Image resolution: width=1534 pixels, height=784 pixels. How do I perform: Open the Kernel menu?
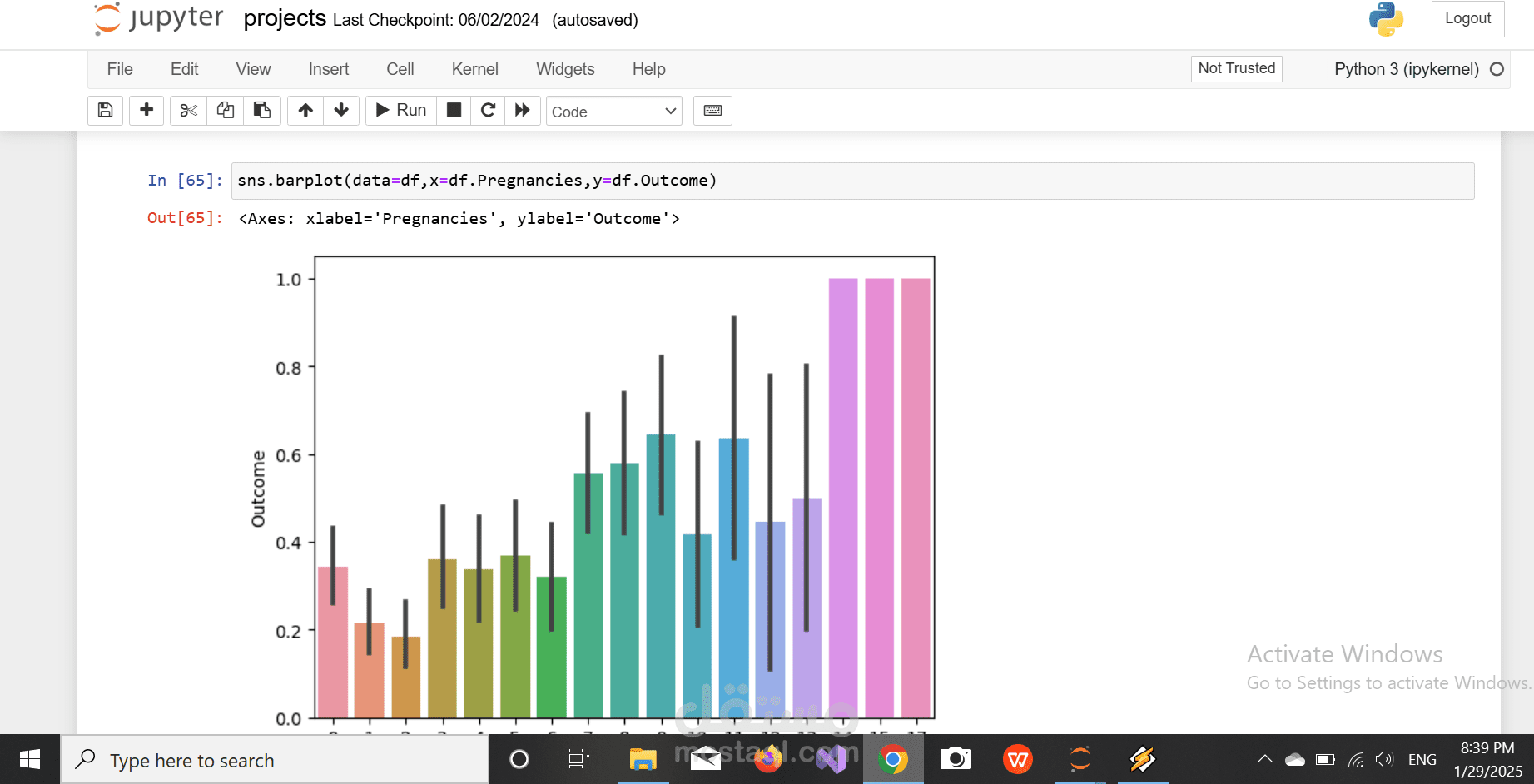[474, 69]
